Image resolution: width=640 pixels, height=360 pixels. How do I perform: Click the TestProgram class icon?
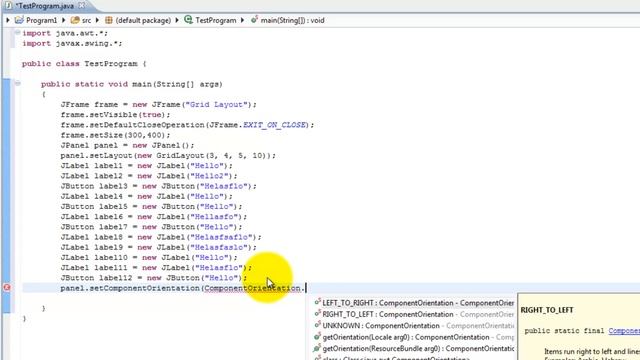188,20
